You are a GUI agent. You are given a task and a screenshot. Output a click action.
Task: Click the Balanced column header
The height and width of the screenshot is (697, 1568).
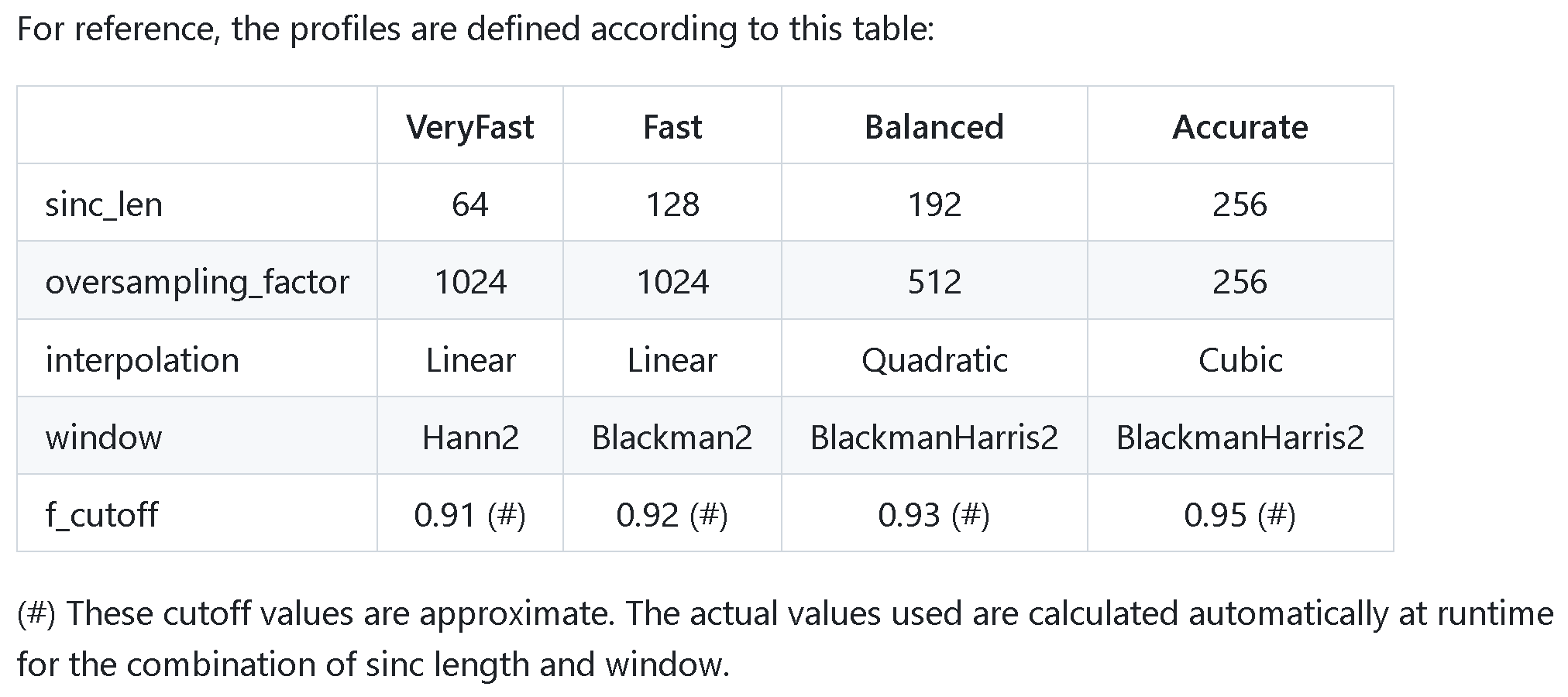pos(934,126)
